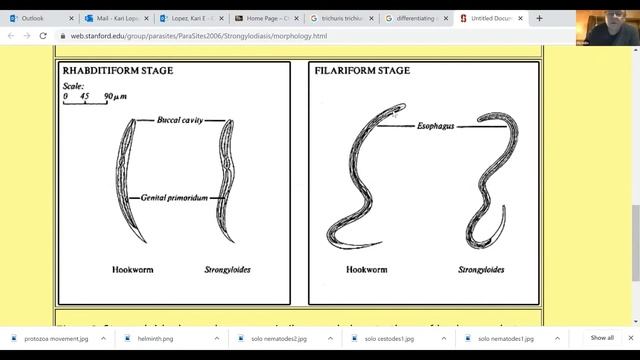The image size is (640, 360).
Task: Close the downloads bar
Action: coord(631,338)
